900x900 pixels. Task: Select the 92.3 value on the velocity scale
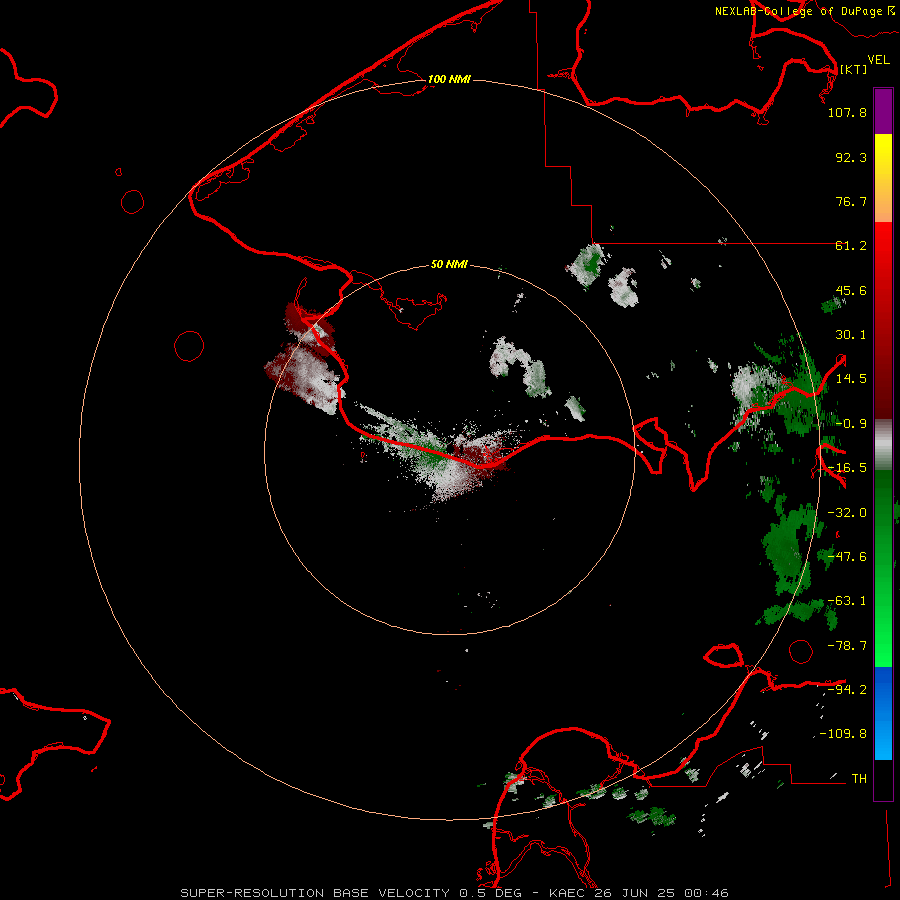coord(851,157)
